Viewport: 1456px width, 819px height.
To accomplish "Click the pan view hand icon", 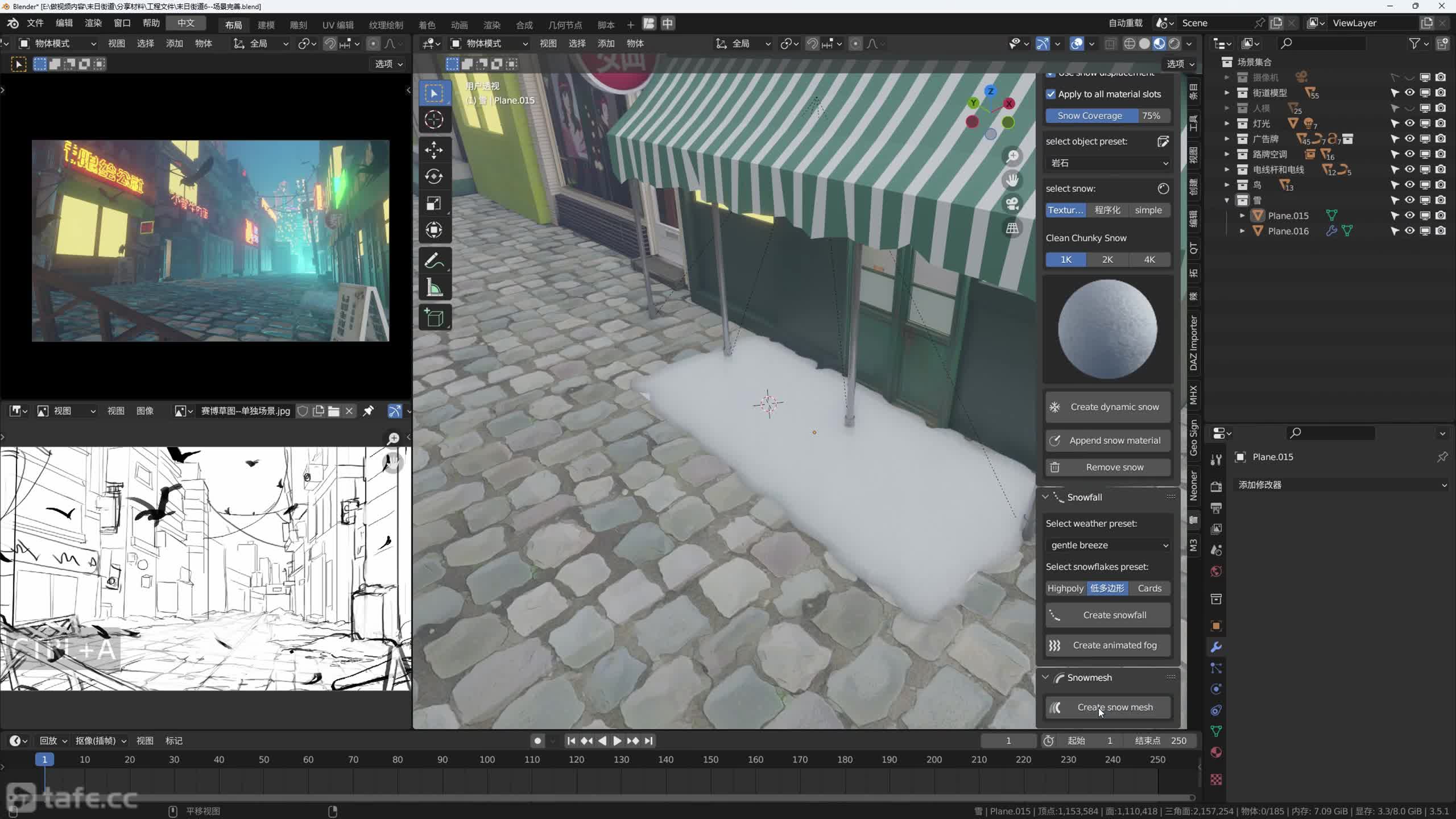I will click(x=1012, y=180).
